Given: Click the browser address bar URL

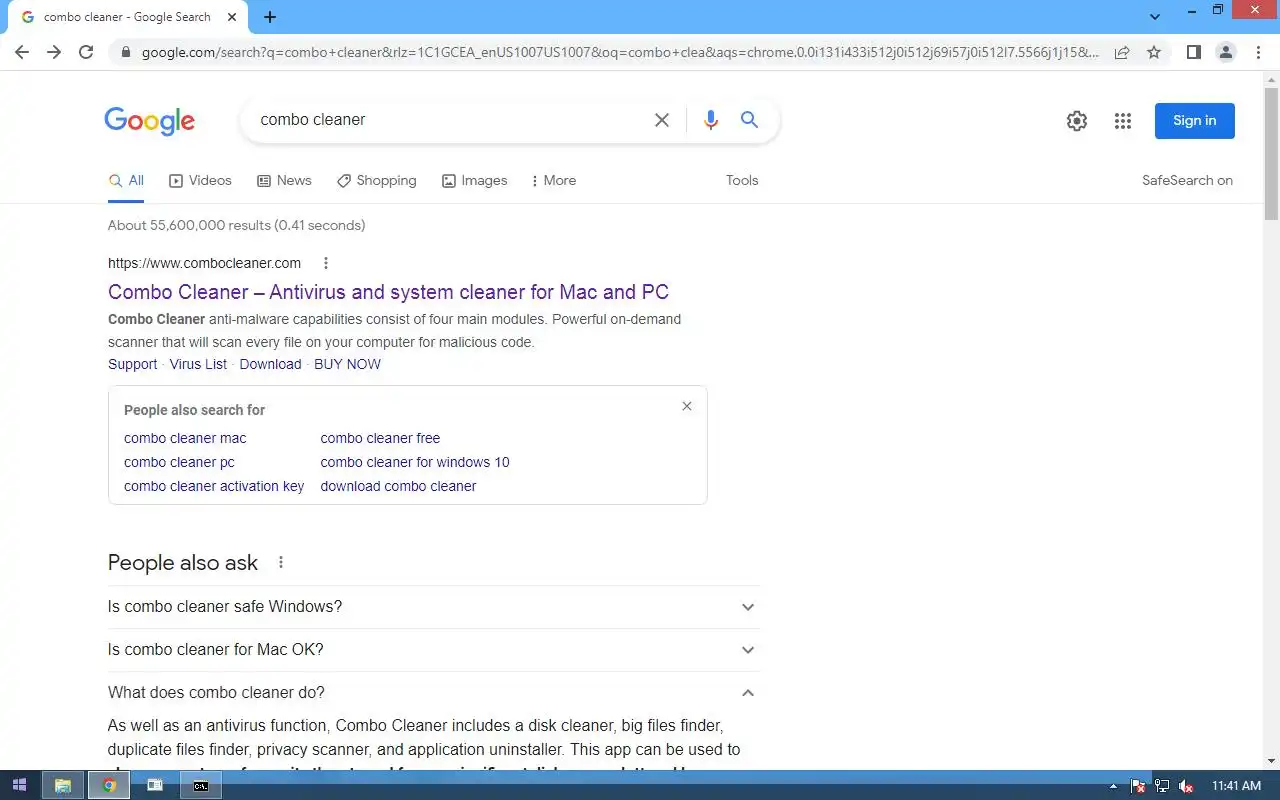Looking at the screenshot, I should (x=620, y=52).
